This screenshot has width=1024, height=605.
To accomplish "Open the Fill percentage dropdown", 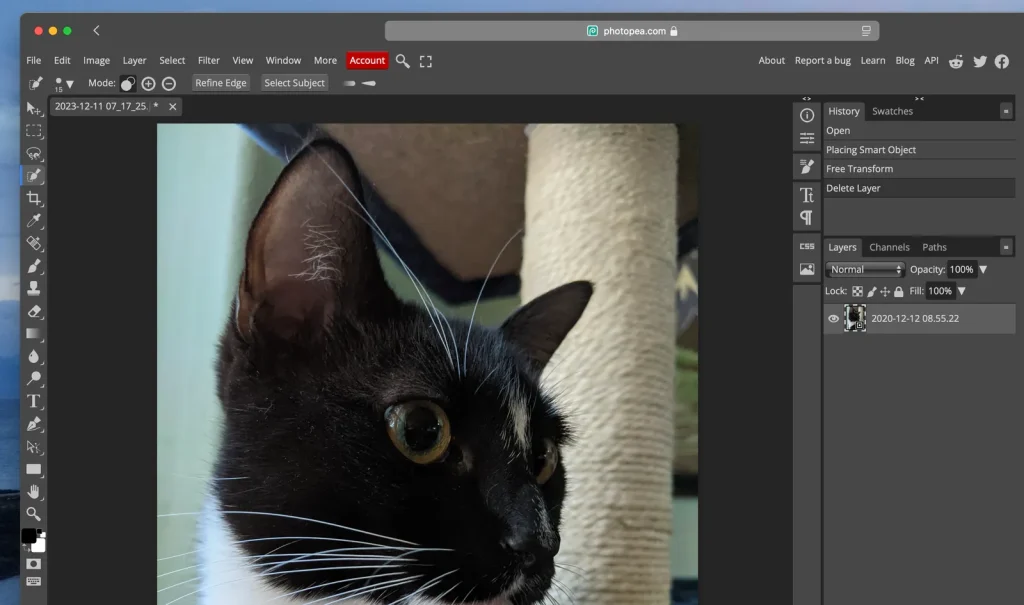I will click(x=963, y=291).
